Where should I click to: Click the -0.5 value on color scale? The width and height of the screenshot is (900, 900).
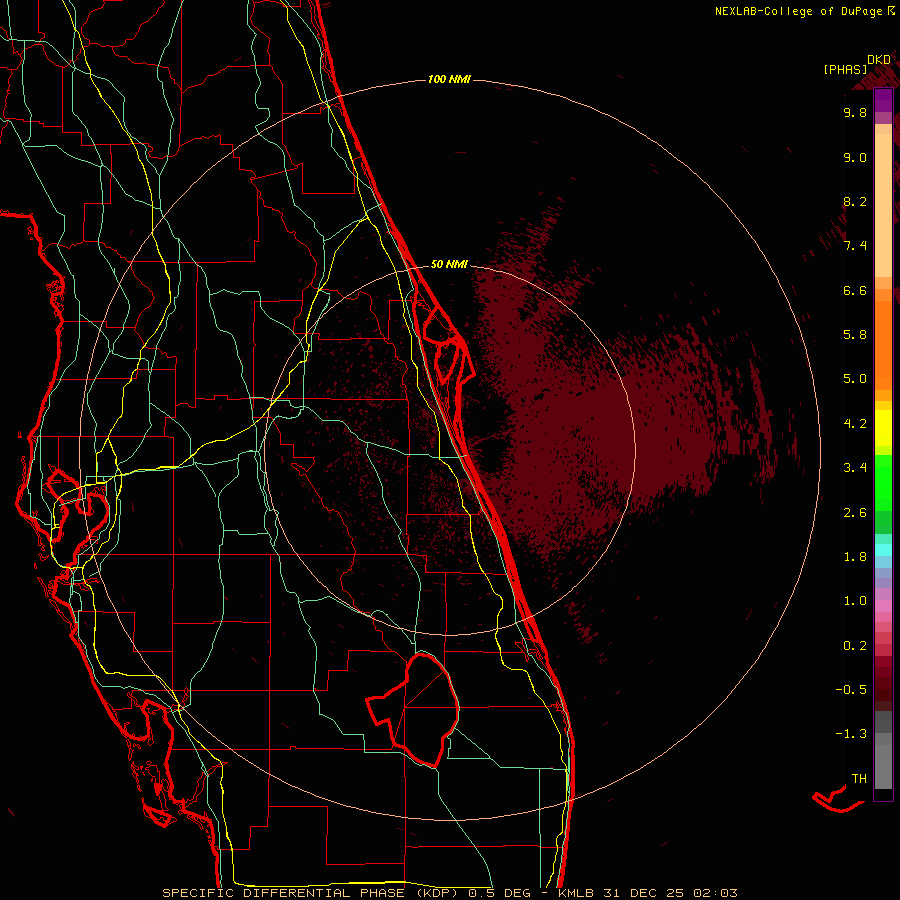pos(851,690)
